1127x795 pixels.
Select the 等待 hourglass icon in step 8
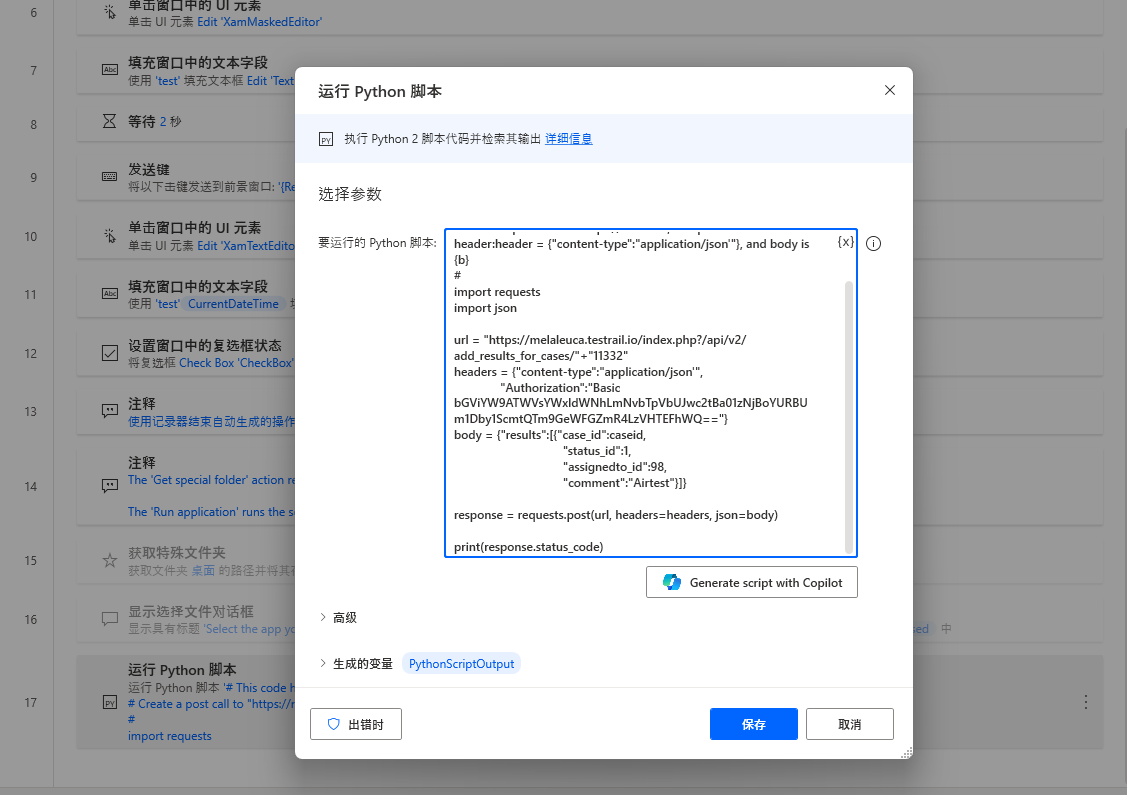109,121
